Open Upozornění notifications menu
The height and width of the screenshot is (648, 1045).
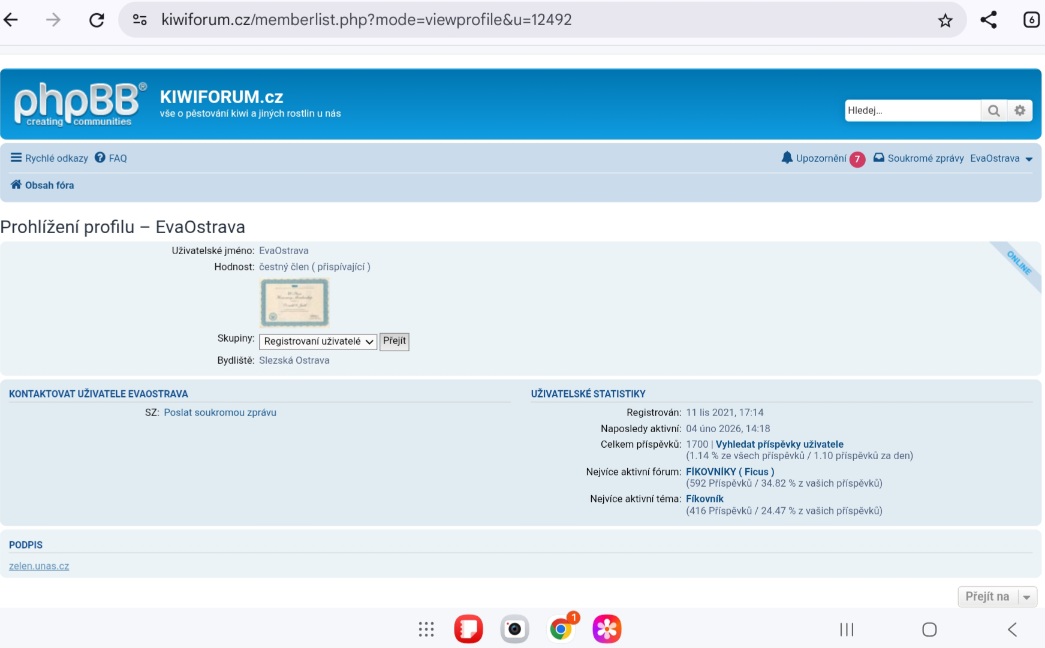pyautogui.click(x=821, y=158)
